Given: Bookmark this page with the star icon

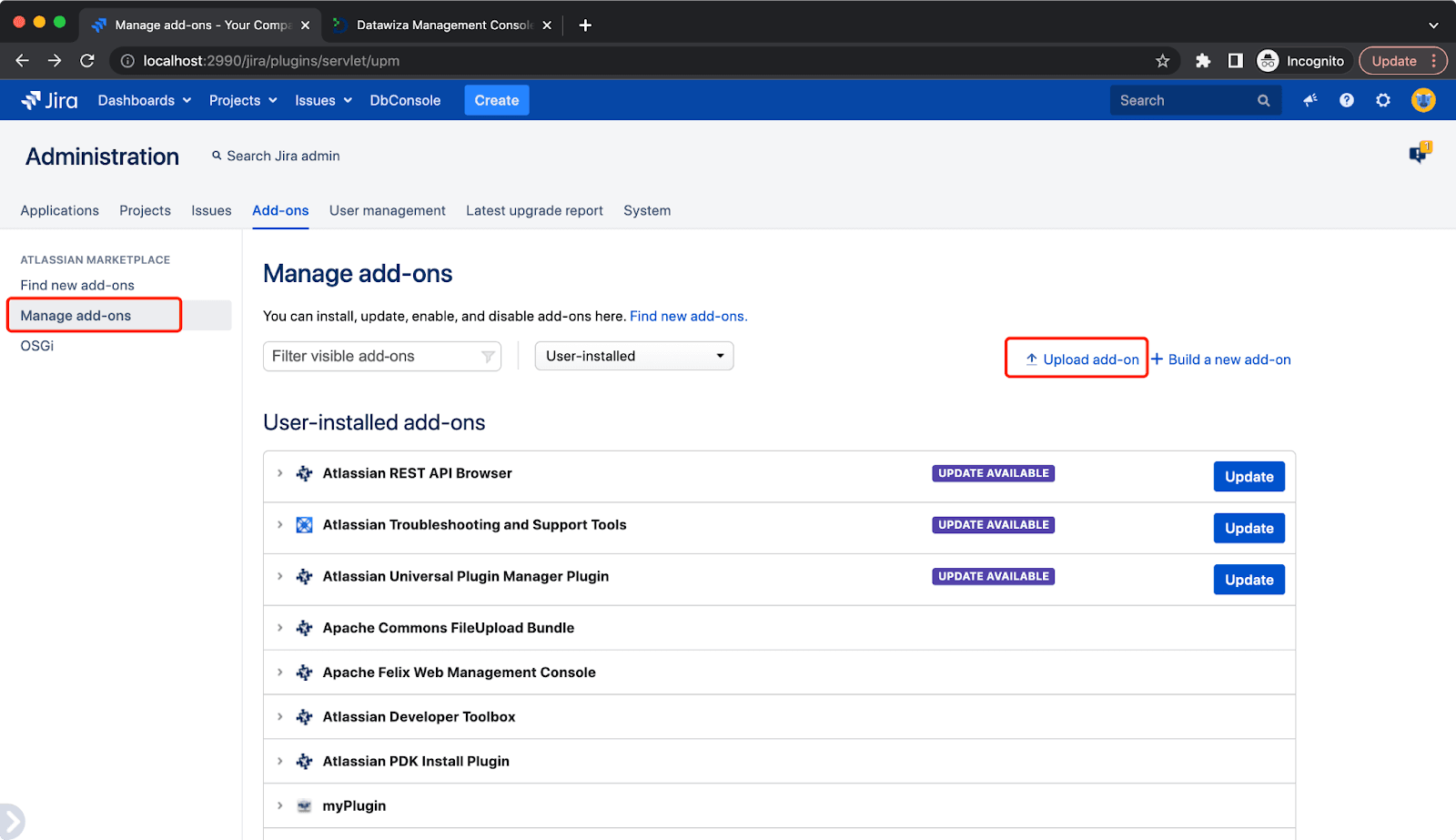Looking at the screenshot, I should (1162, 61).
